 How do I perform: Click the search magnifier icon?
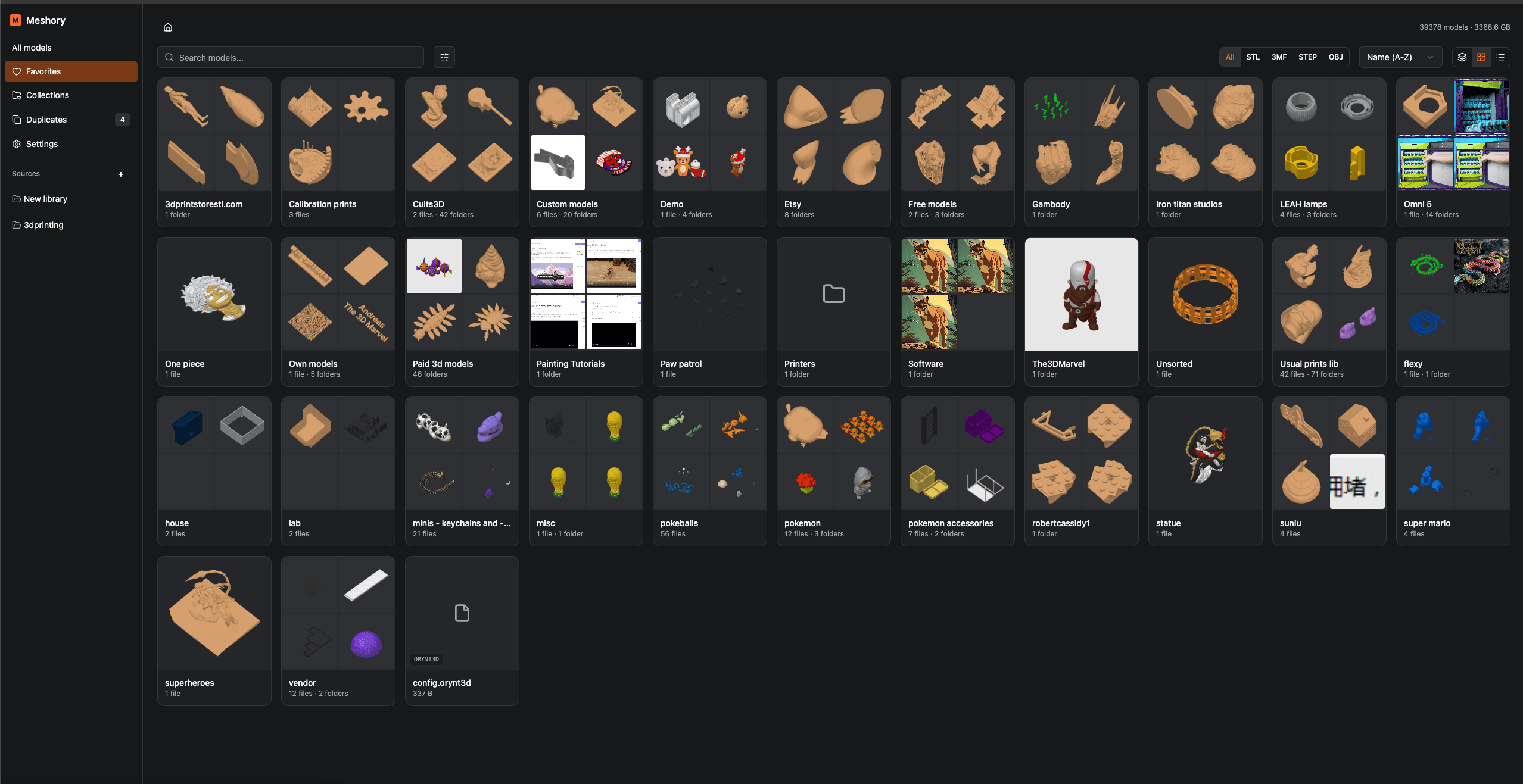coord(169,57)
